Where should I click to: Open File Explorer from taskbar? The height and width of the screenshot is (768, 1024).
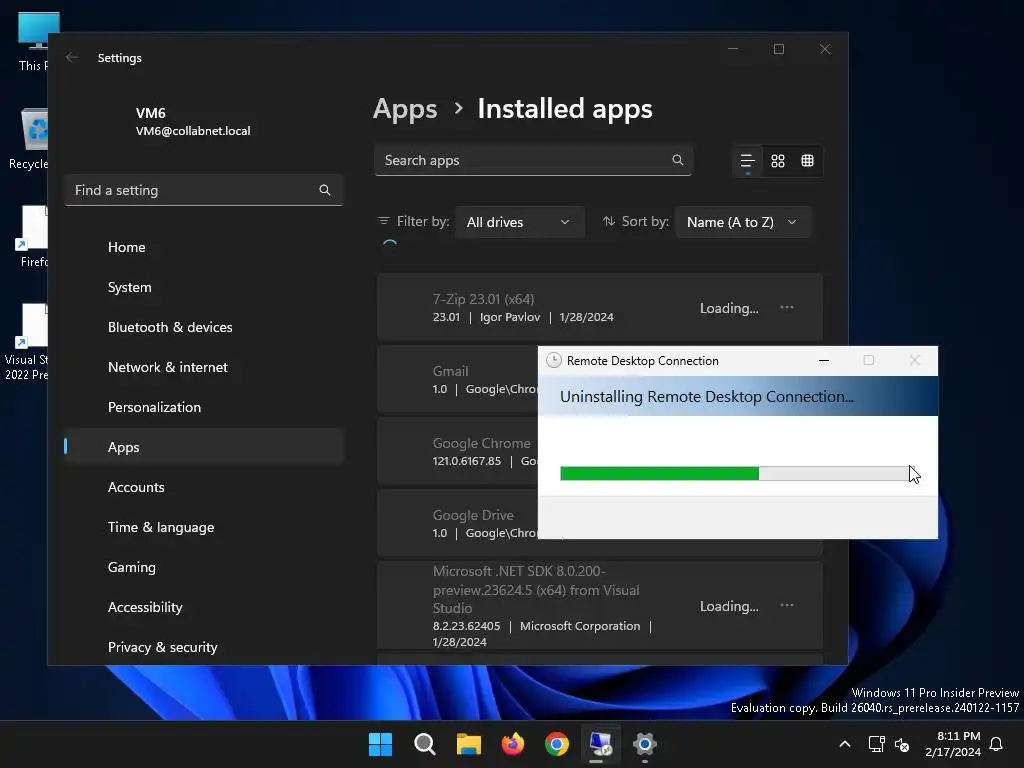[x=469, y=744]
